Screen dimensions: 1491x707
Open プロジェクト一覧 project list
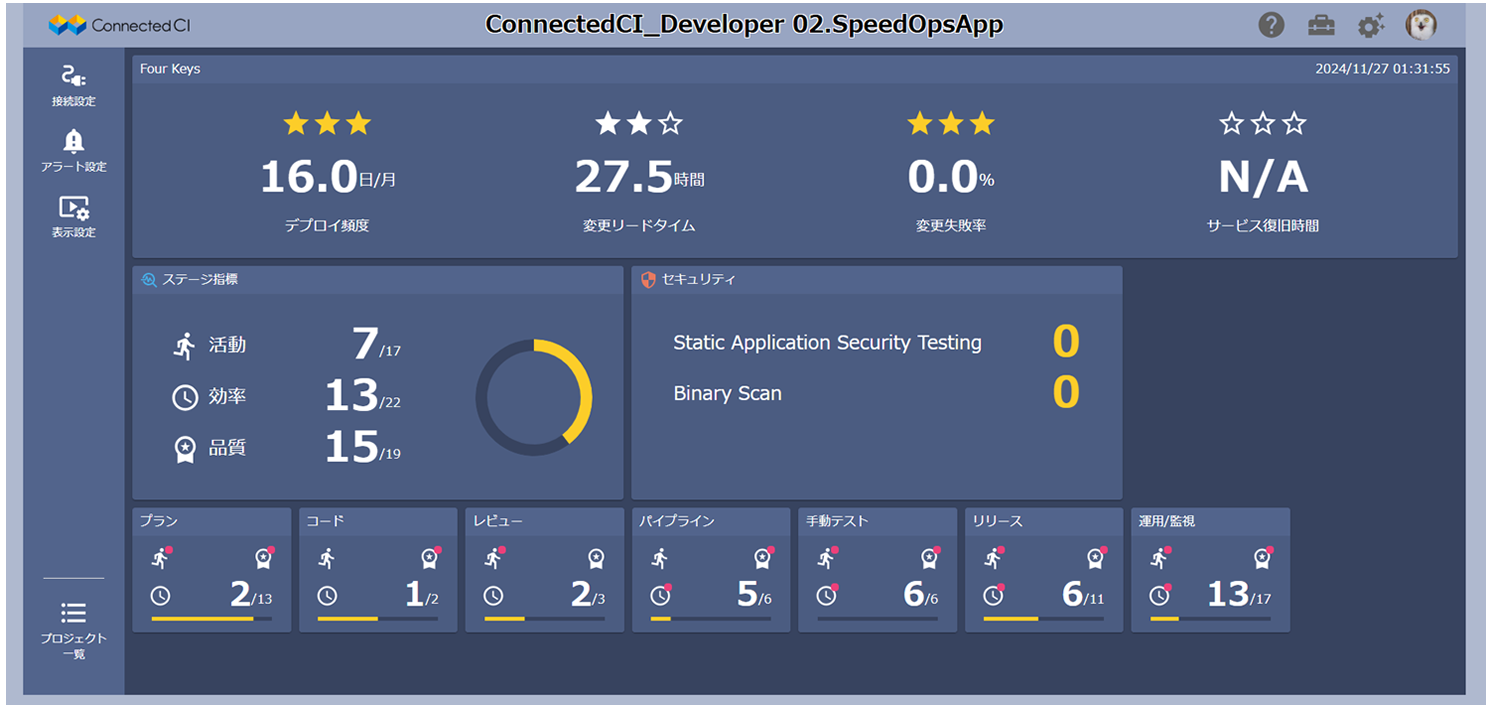pos(74,630)
